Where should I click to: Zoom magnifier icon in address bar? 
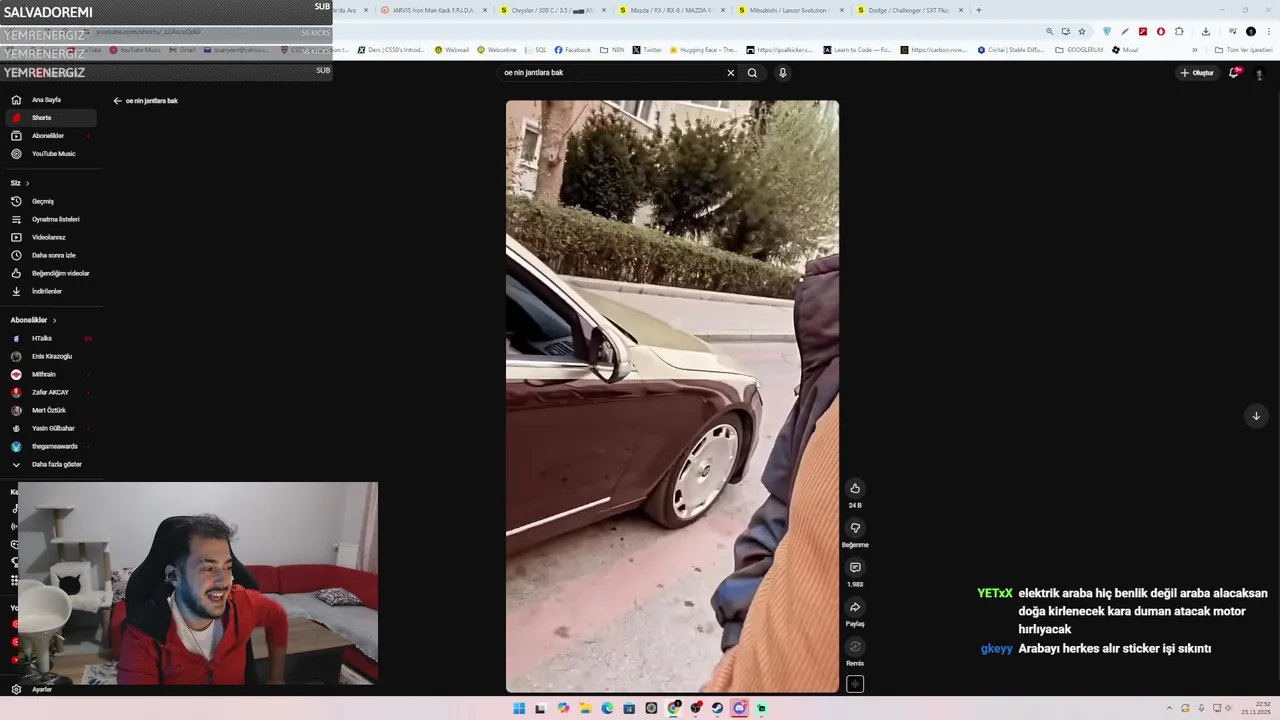(x=1049, y=31)
